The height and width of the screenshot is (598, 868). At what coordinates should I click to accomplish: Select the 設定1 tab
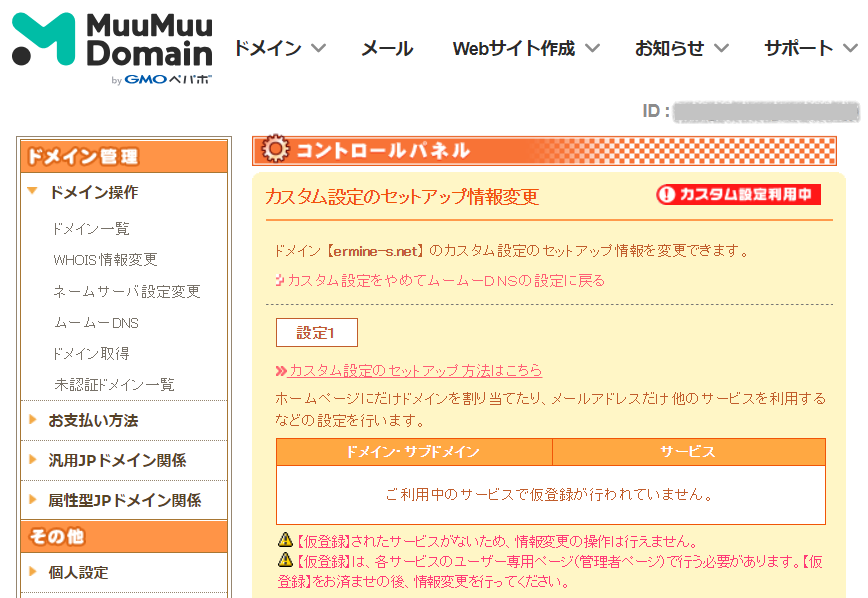317,332
